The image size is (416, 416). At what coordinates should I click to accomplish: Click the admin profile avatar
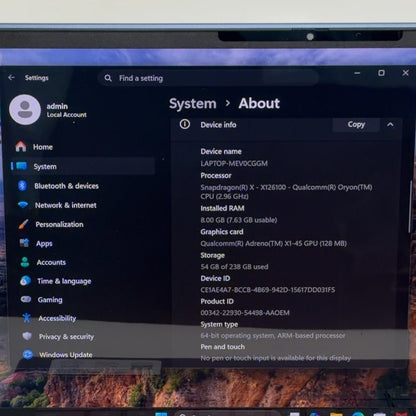click(x=25, y=110)
